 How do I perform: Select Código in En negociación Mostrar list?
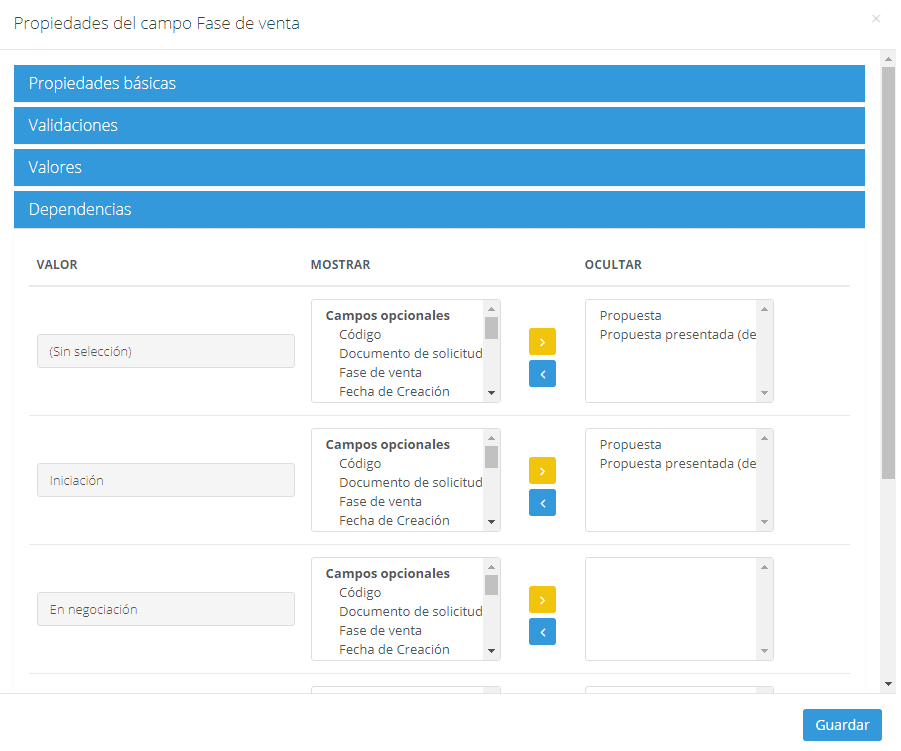360,592
